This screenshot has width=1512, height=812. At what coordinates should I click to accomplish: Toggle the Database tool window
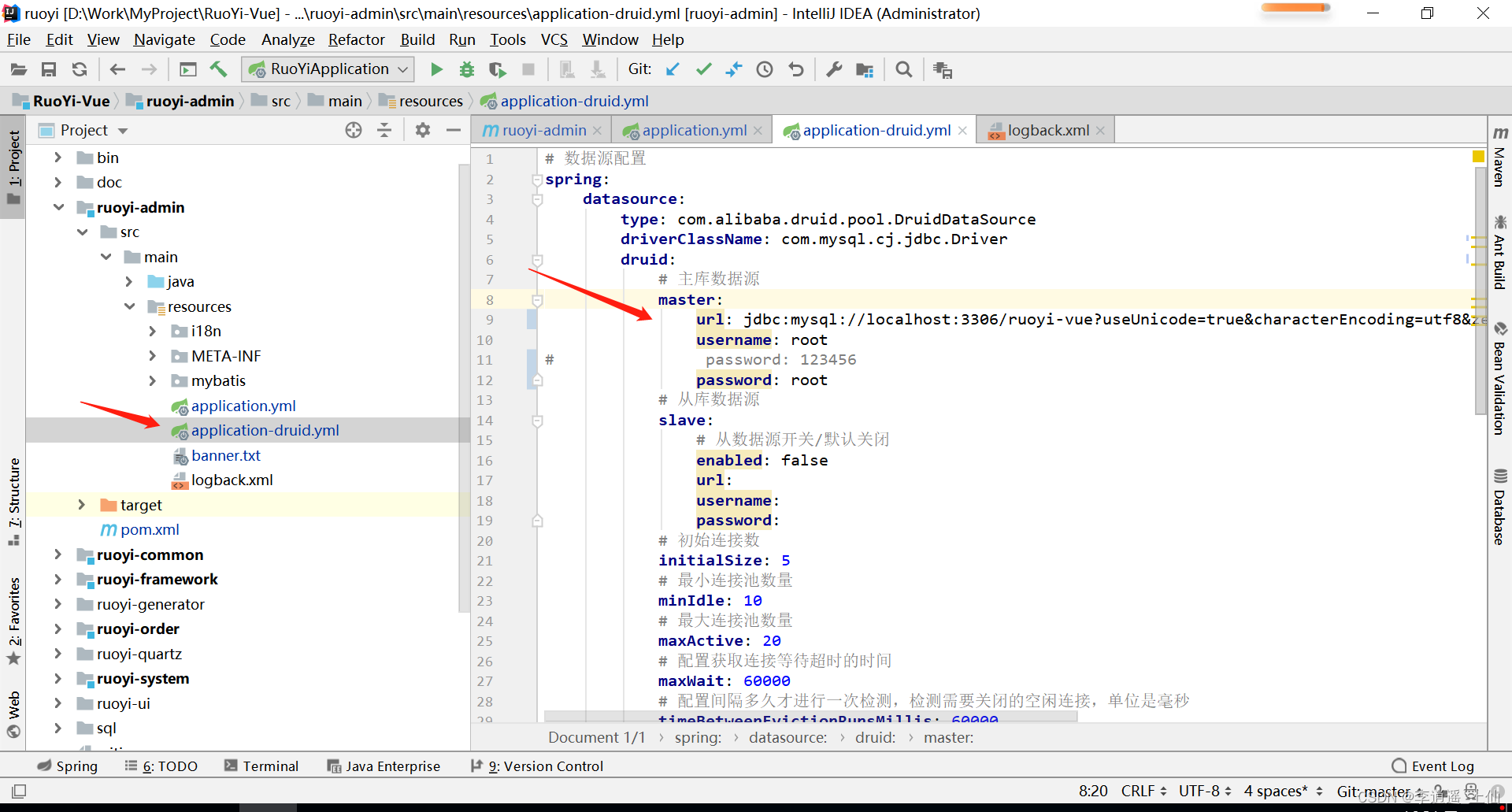pos(1499,506)
